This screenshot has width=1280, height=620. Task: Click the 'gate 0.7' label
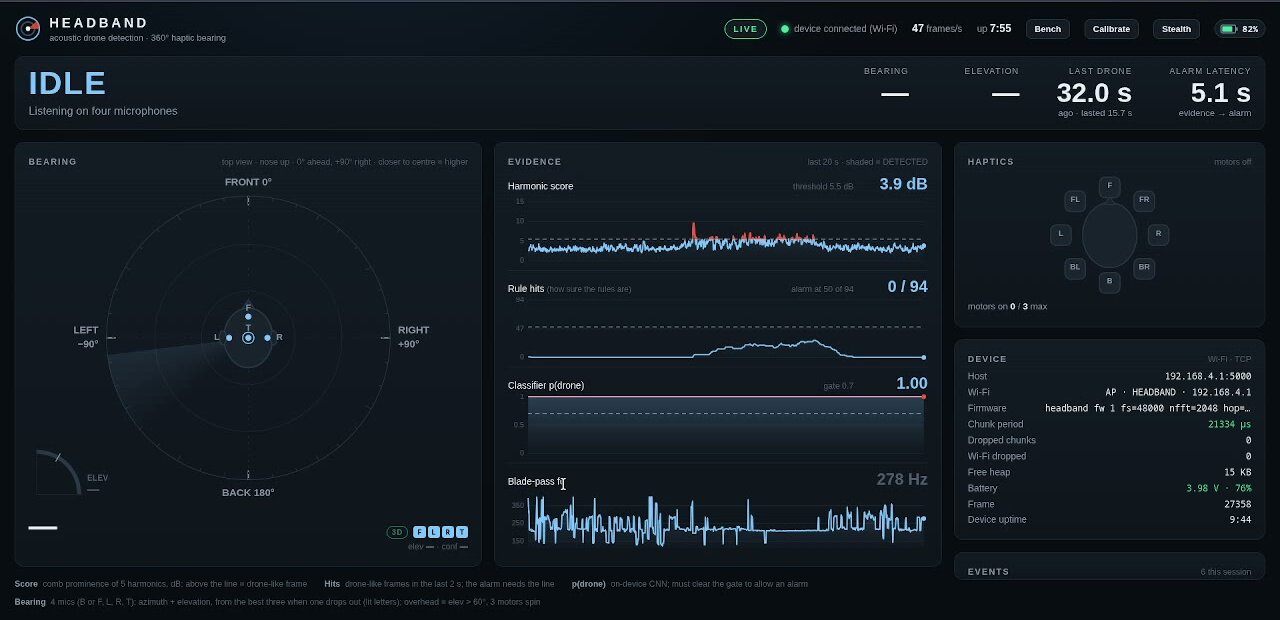tap(838, 385)
